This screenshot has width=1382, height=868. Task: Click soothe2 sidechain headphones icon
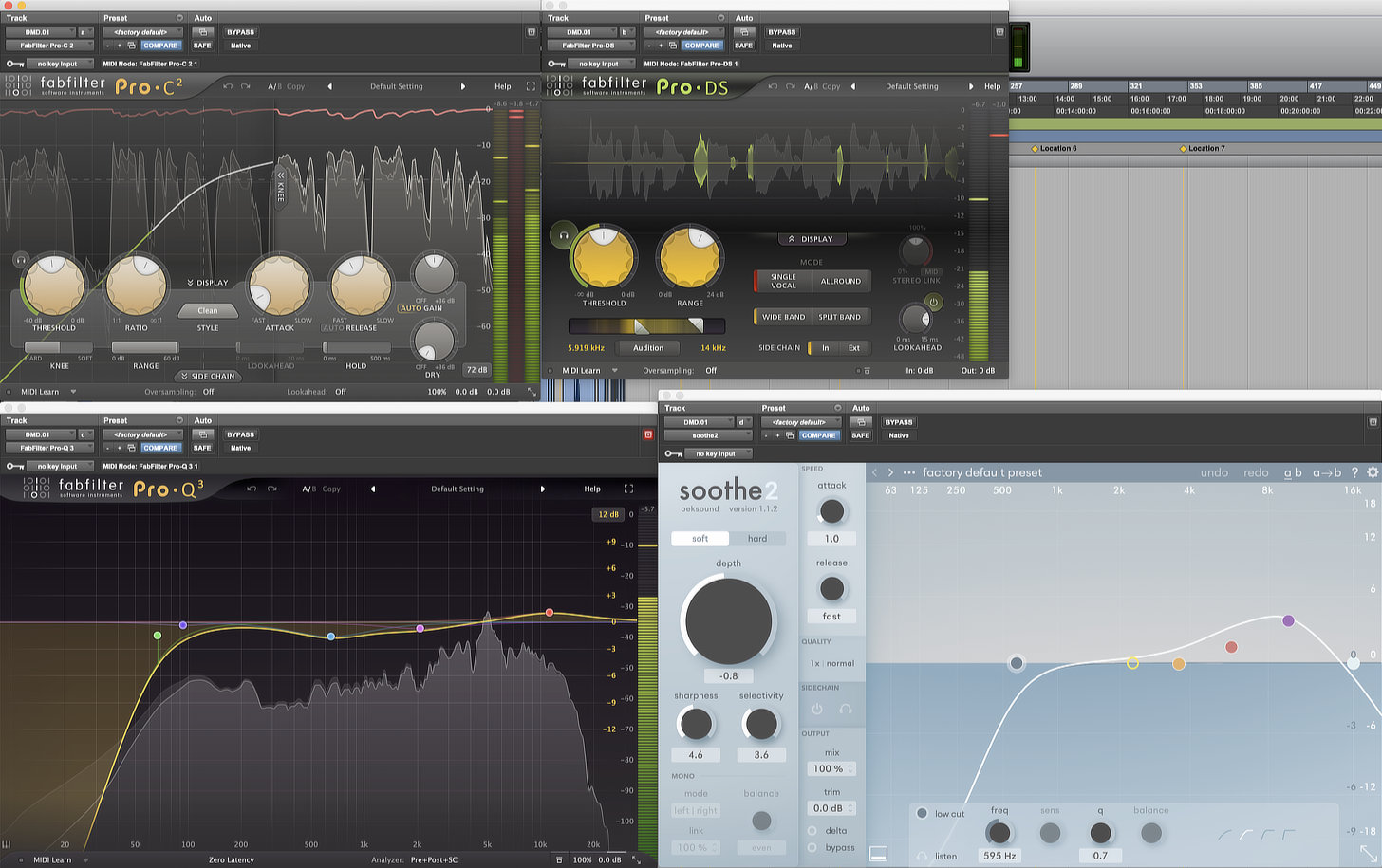[845, 709]
